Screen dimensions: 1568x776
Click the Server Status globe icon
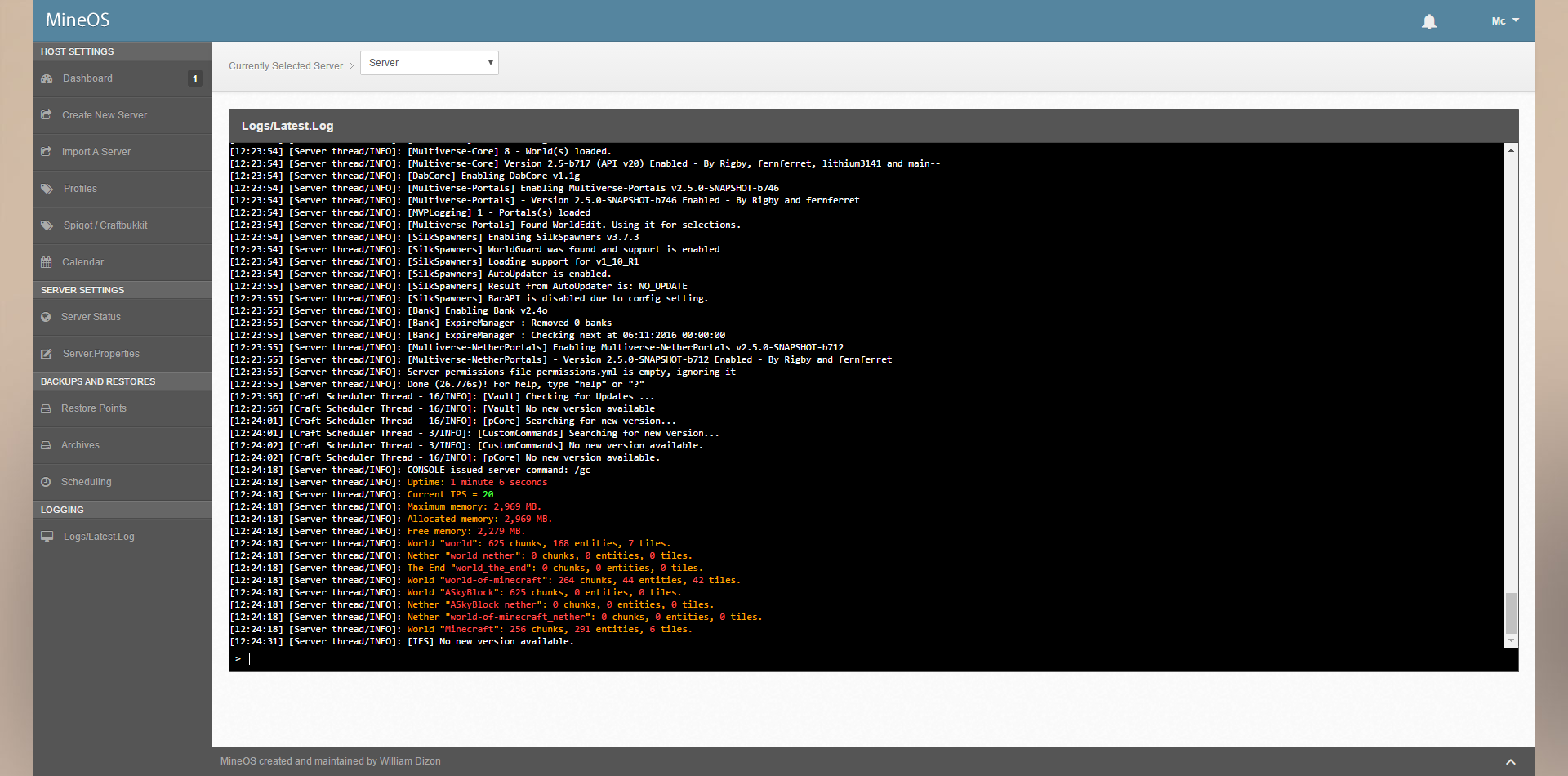coord(46,317)
